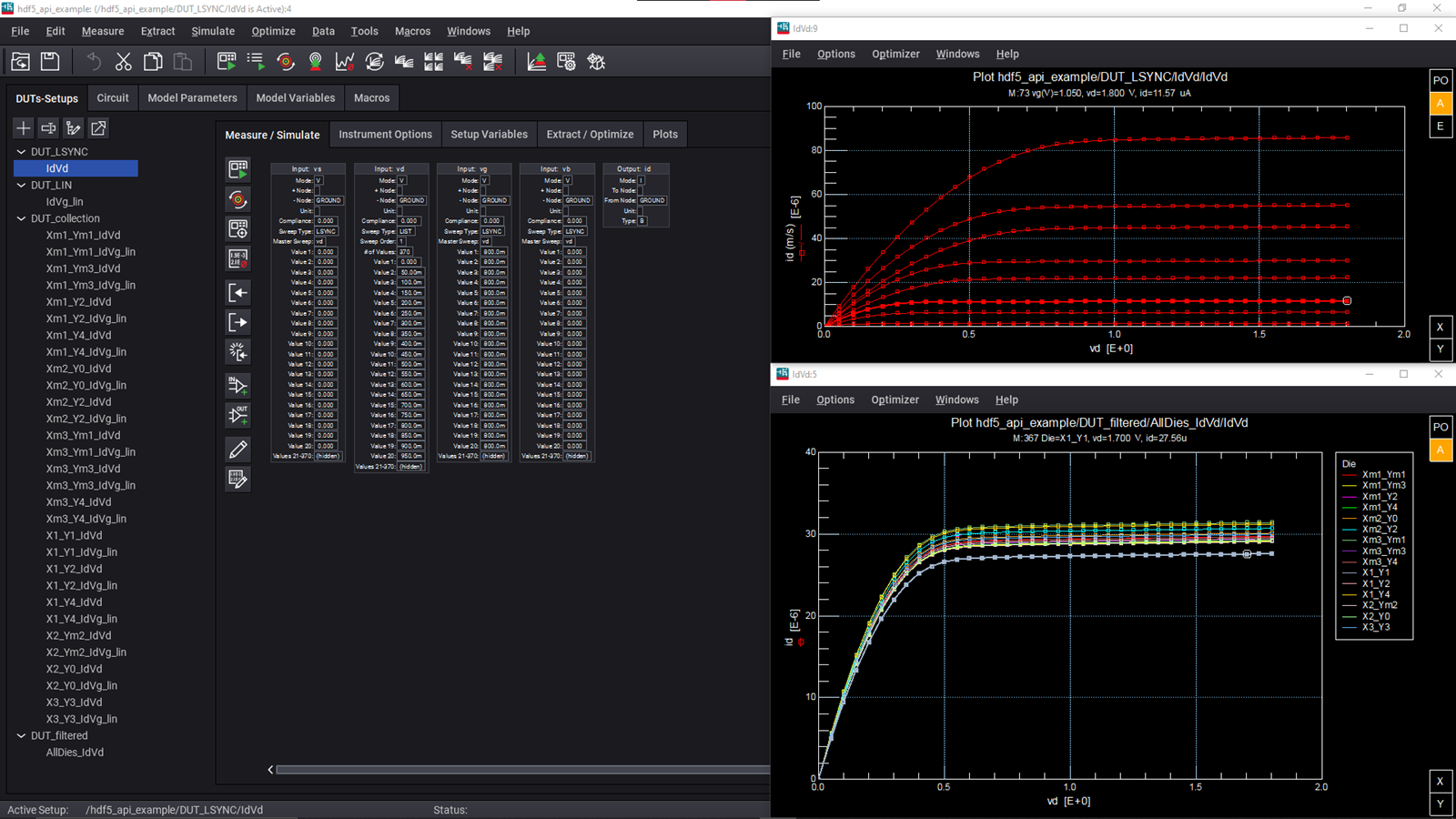Click the PO button in the IdVd:9 plot window
The width and height of the screenshot is (1456, 819).
1441,80
